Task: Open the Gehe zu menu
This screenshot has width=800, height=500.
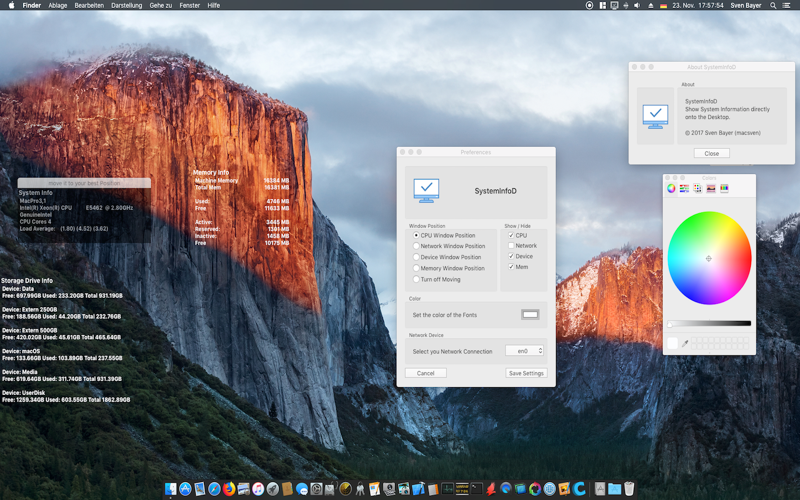Action: pos(161,5)
